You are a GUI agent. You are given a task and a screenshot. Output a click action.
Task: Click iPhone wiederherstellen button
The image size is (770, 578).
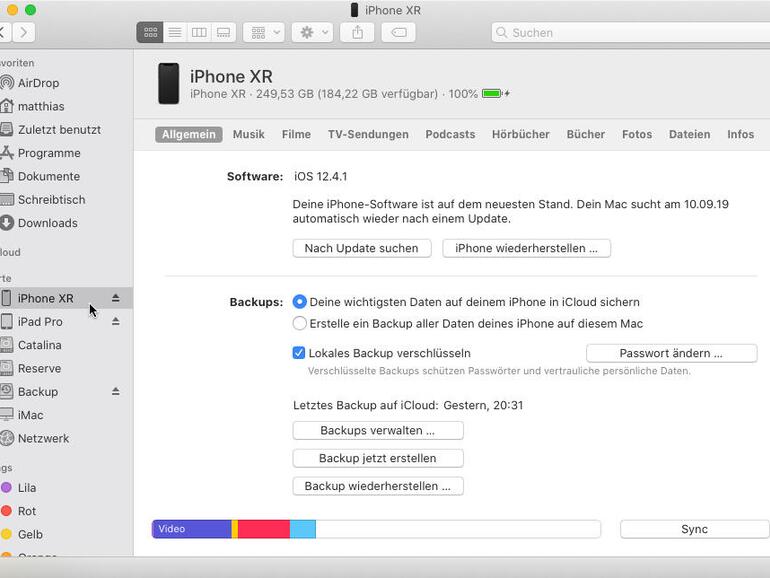point(526,248)
